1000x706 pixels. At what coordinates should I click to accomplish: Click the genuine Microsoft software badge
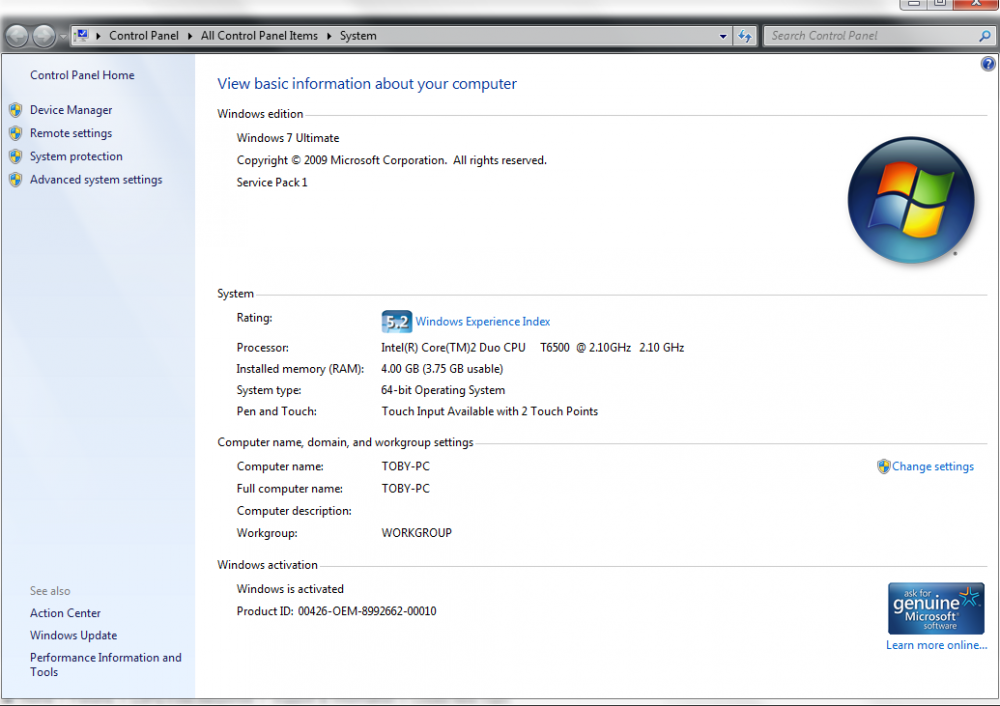[936, 608]
